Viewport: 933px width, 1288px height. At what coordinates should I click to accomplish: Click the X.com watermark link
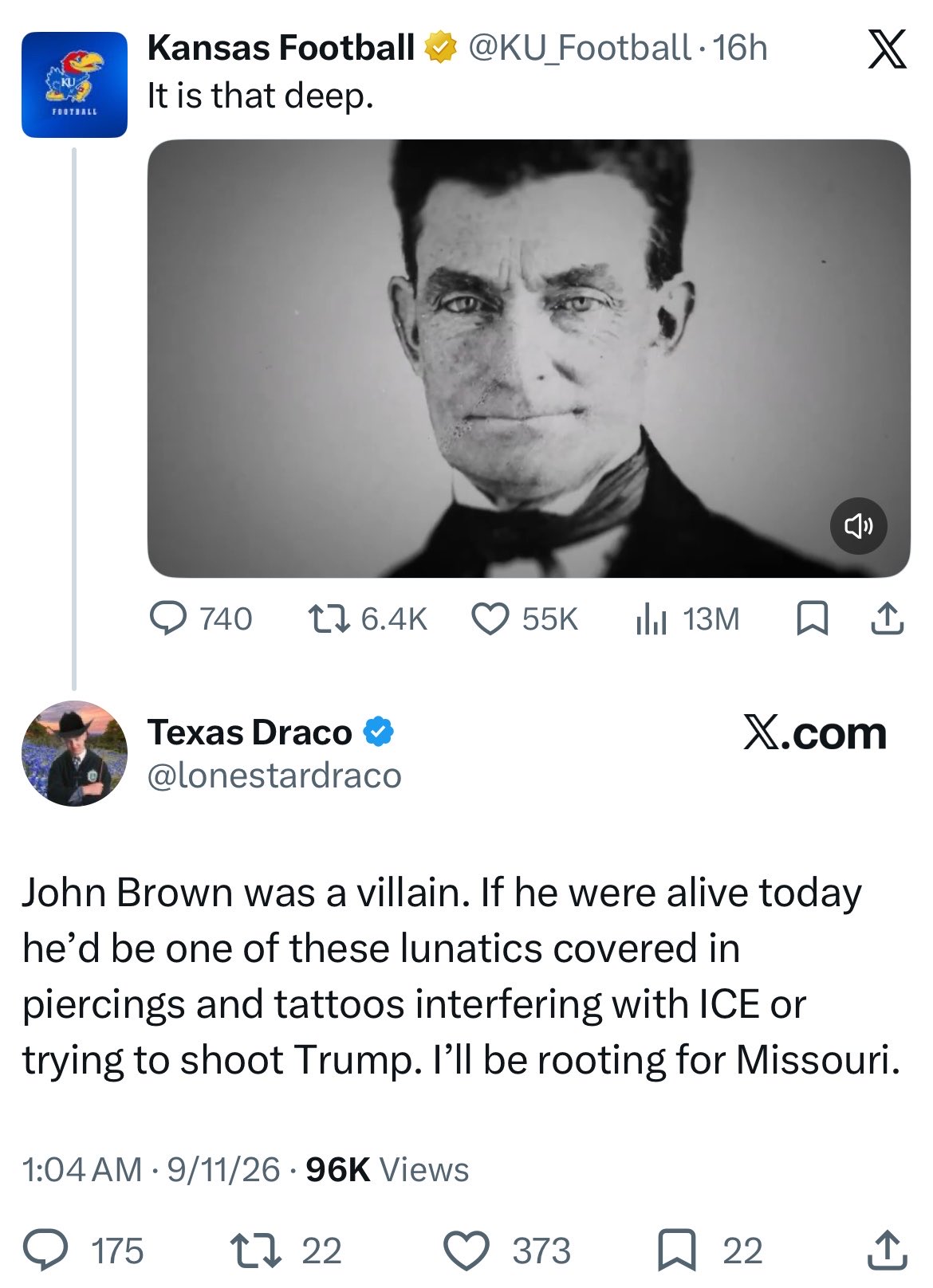click(815, 733)
